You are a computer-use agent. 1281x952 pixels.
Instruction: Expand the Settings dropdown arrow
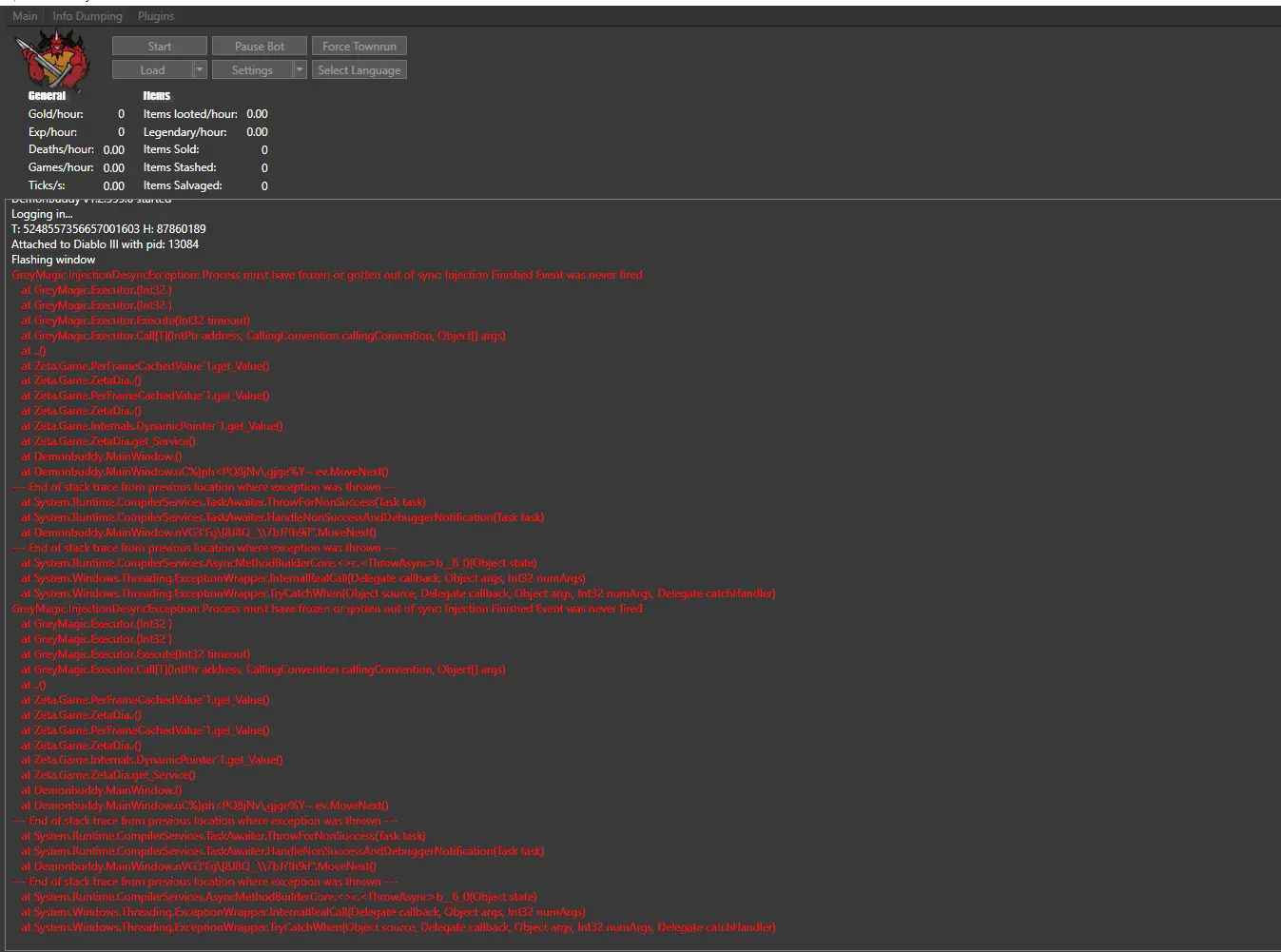[300, 69]
